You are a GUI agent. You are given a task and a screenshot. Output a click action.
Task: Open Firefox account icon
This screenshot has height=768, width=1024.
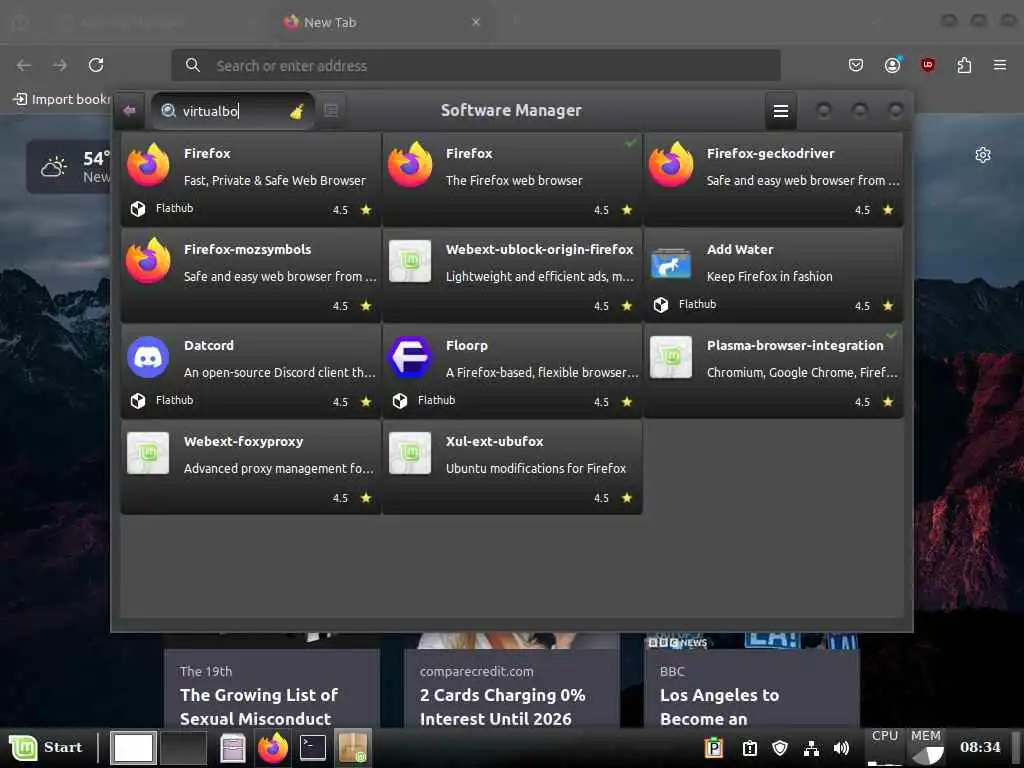click(893, 65)
